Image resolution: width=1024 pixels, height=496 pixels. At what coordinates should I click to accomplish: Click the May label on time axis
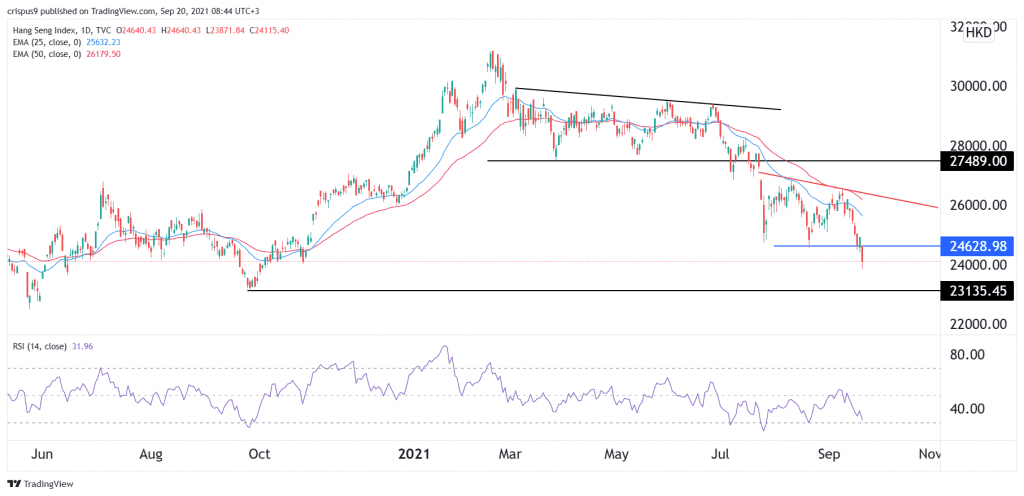click(x=618, y=453)
